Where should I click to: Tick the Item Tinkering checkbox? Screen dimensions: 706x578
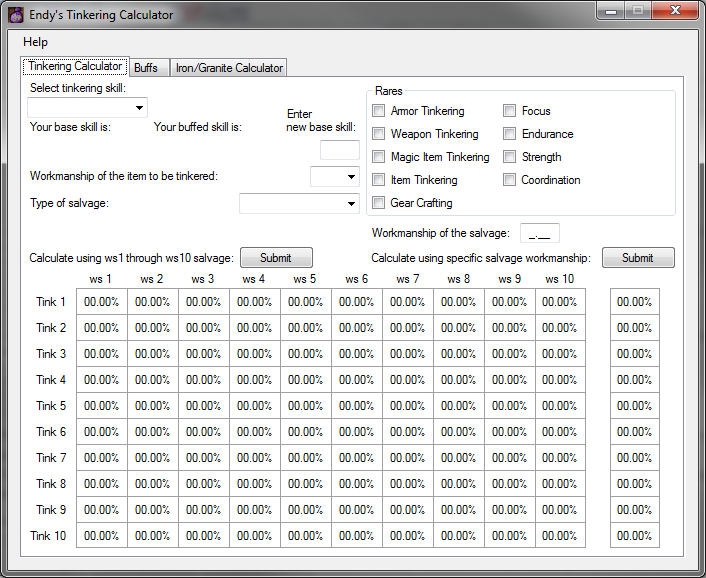point(379,180)
